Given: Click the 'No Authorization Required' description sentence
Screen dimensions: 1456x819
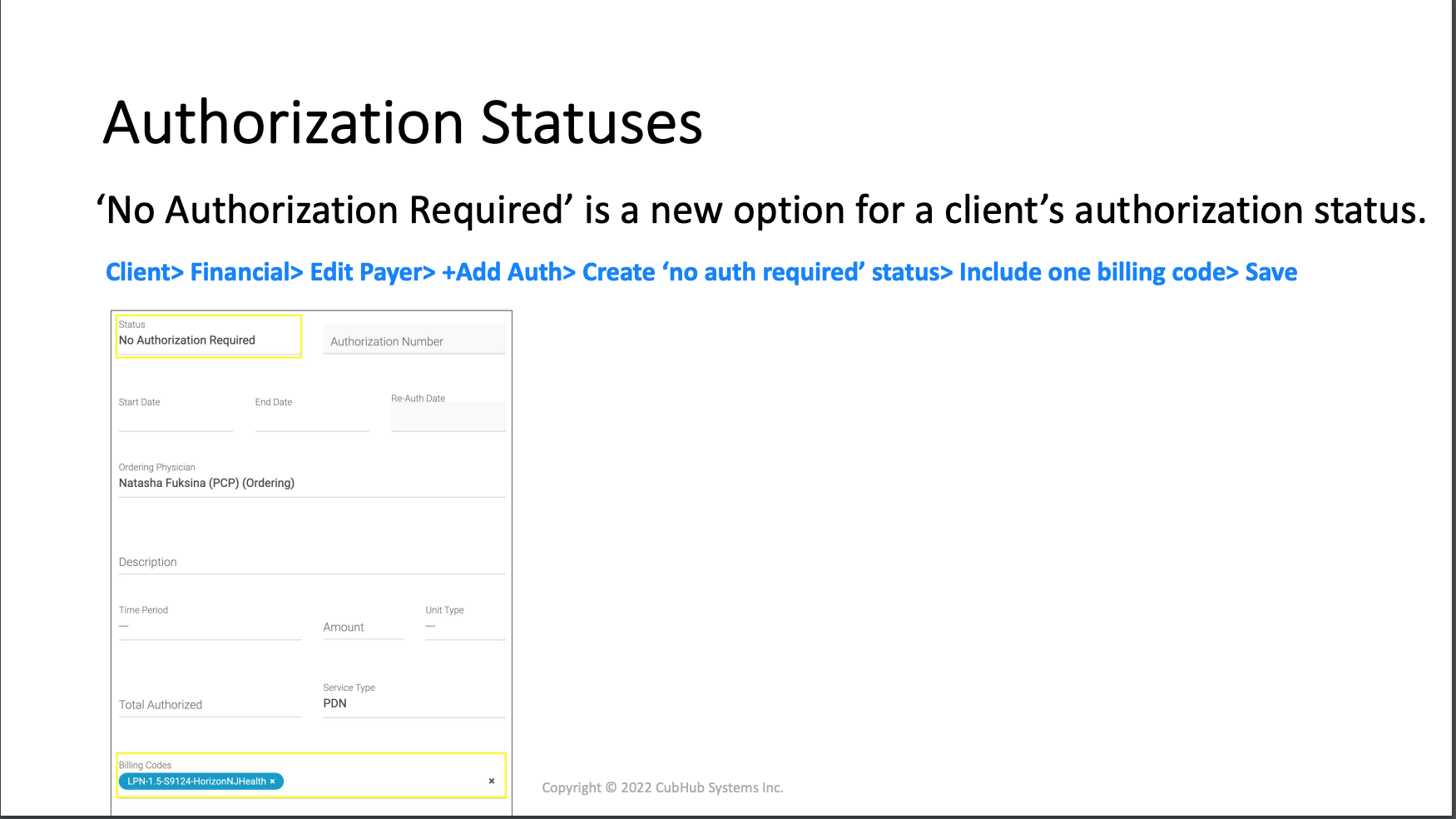Looking at the screenshot, I should click(x=761, y=210).
